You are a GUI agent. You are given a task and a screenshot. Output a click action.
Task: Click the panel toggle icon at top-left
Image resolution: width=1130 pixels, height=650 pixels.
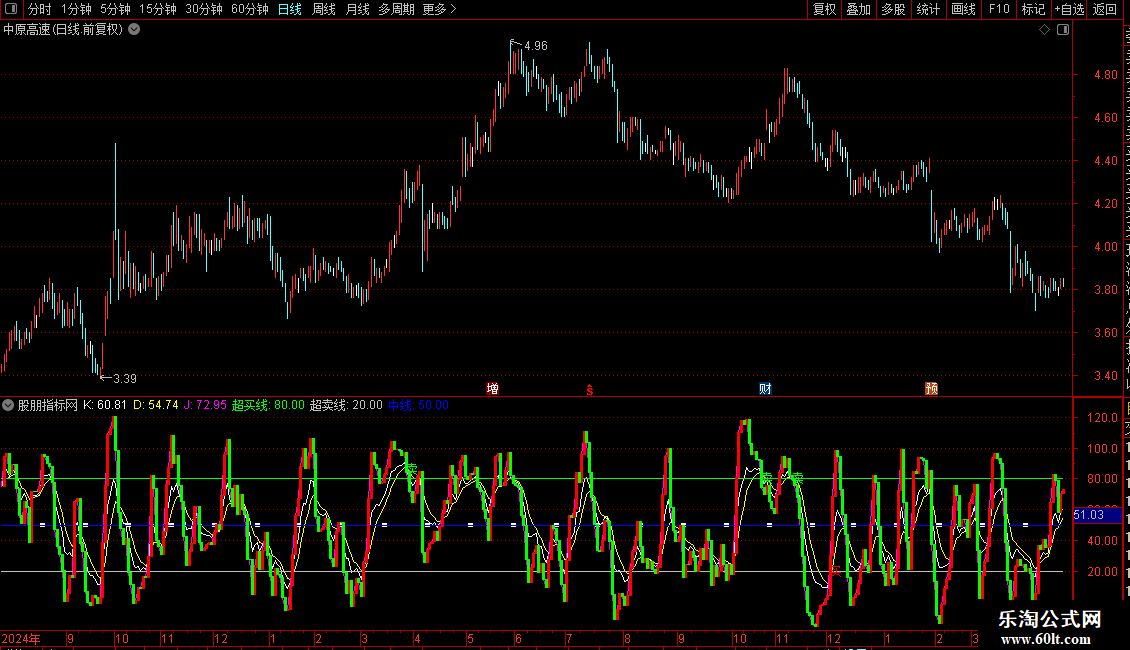pyautogui.click(x=11, y=9)
